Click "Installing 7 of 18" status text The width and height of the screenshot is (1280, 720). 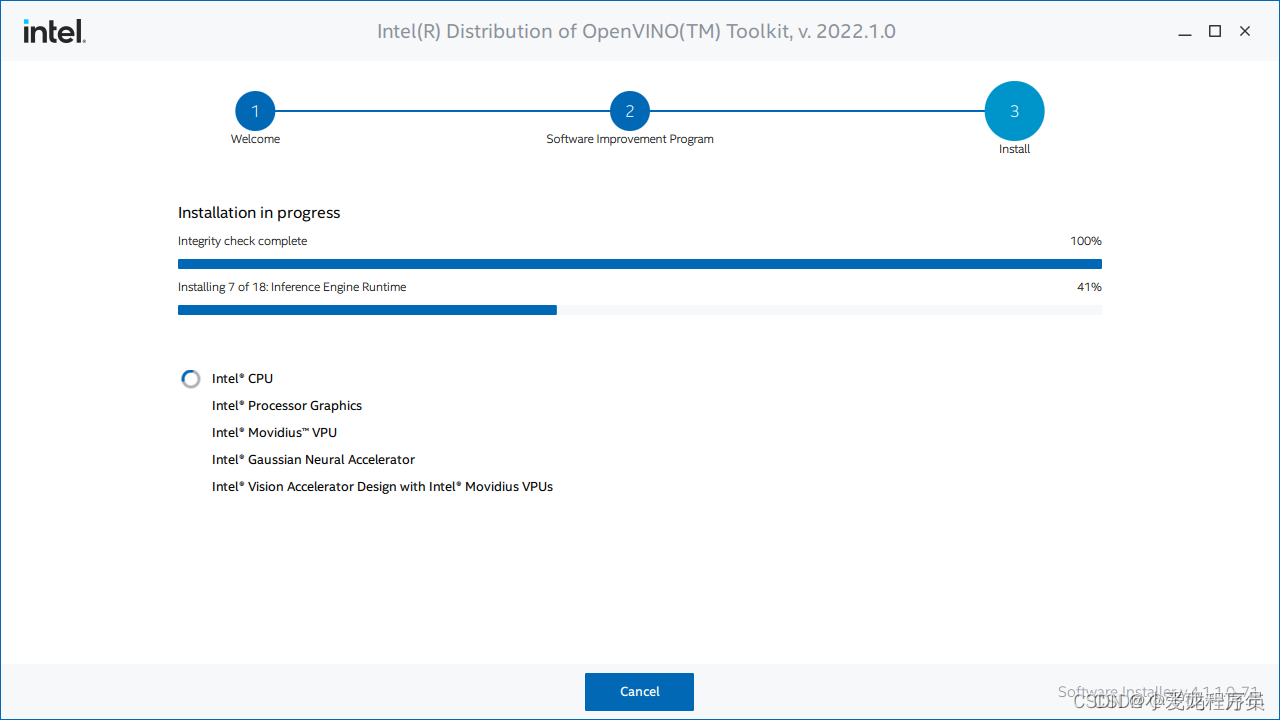pyautogui.click(x=292, y=287)
